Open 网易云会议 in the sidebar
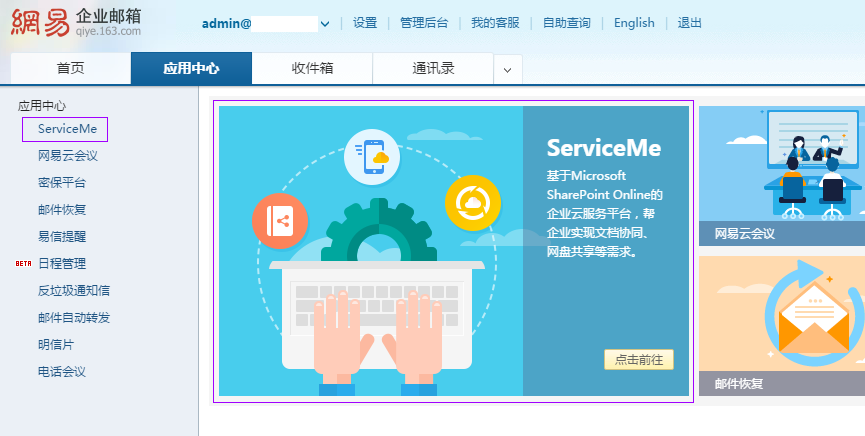The image size is (865, 436). click(x=68, y=156)
